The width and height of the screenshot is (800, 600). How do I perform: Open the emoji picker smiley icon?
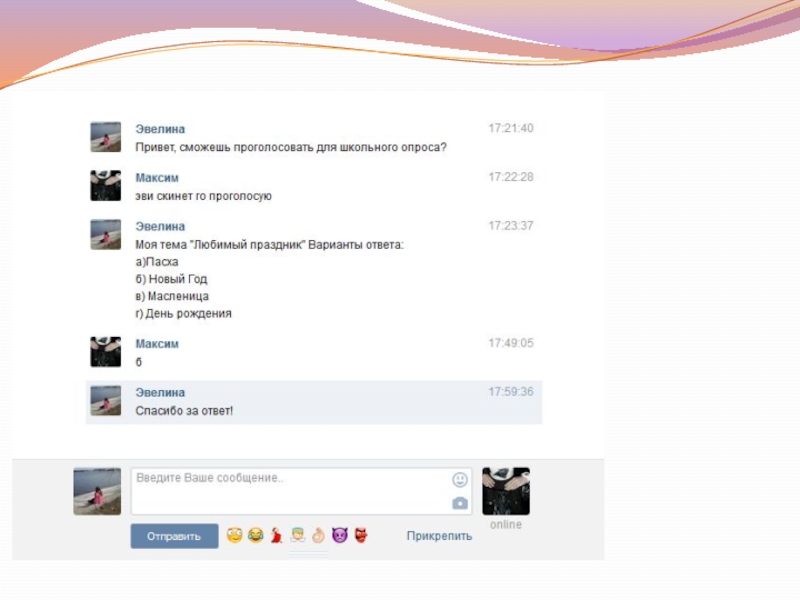click(460, 480)
